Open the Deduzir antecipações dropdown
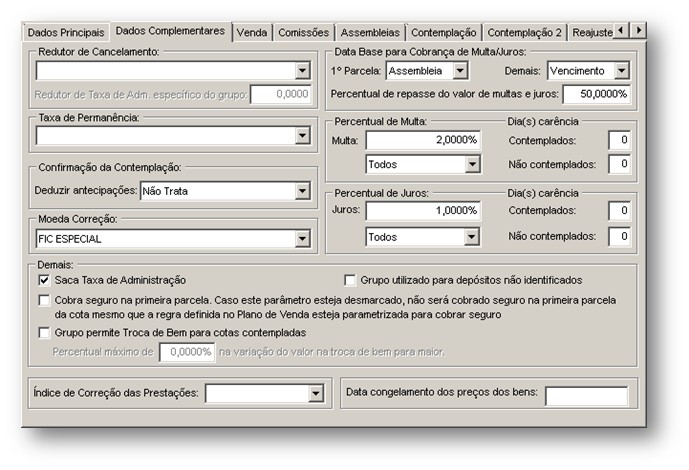689x470 pixels. click(302, 191)
